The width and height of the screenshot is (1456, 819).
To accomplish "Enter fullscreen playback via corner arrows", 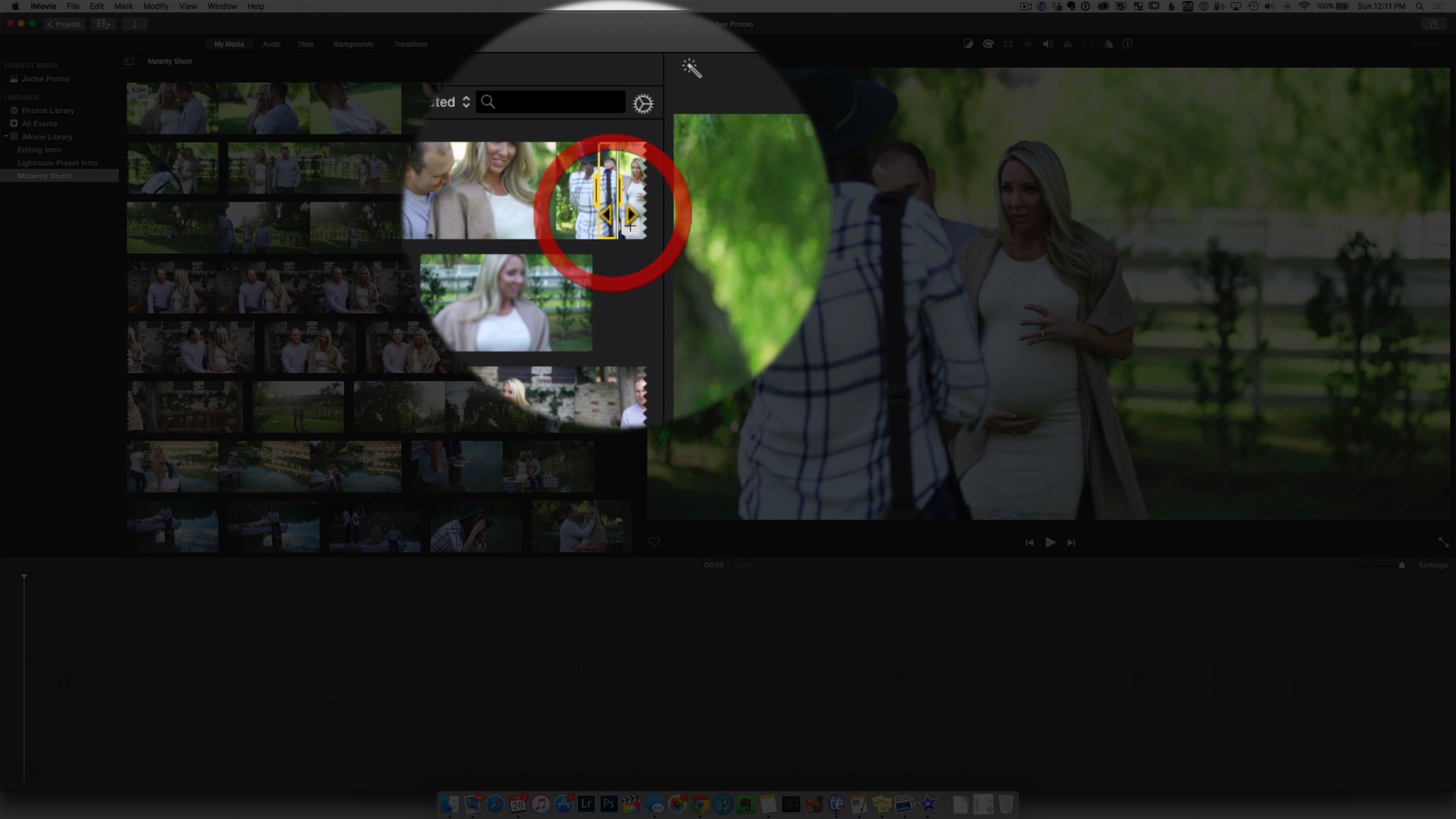I will point(1443,542).
